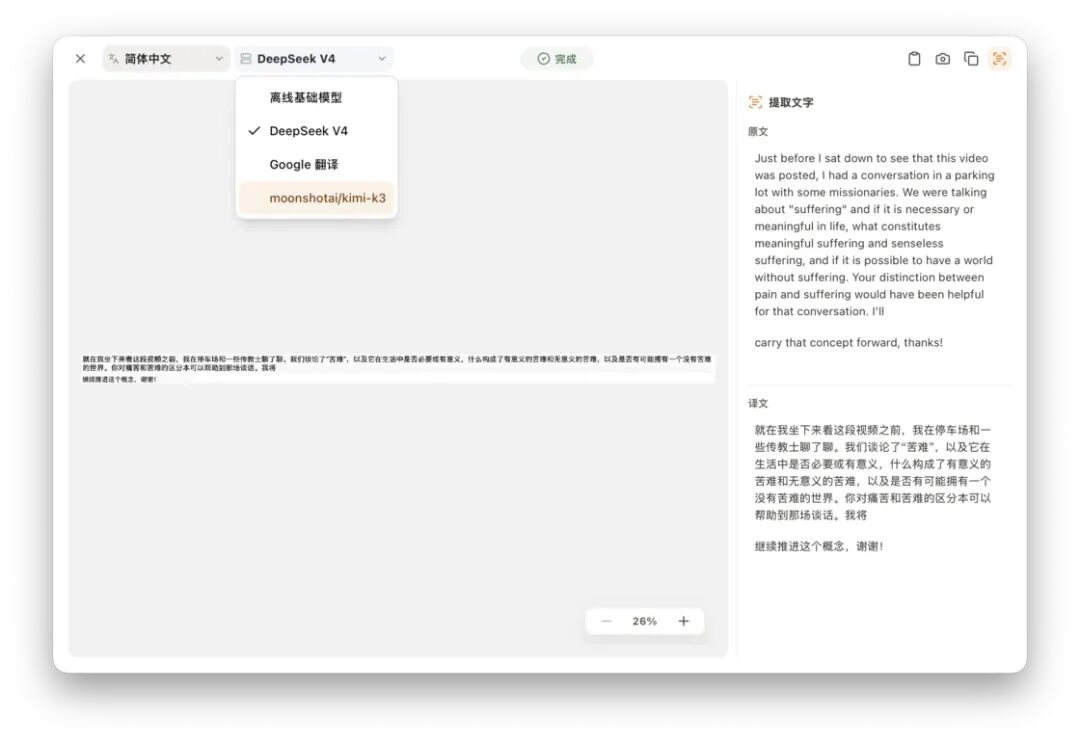Click the copy icon in the toolbar
This screenshot has width=1080, height=743.
coord(971,59)
